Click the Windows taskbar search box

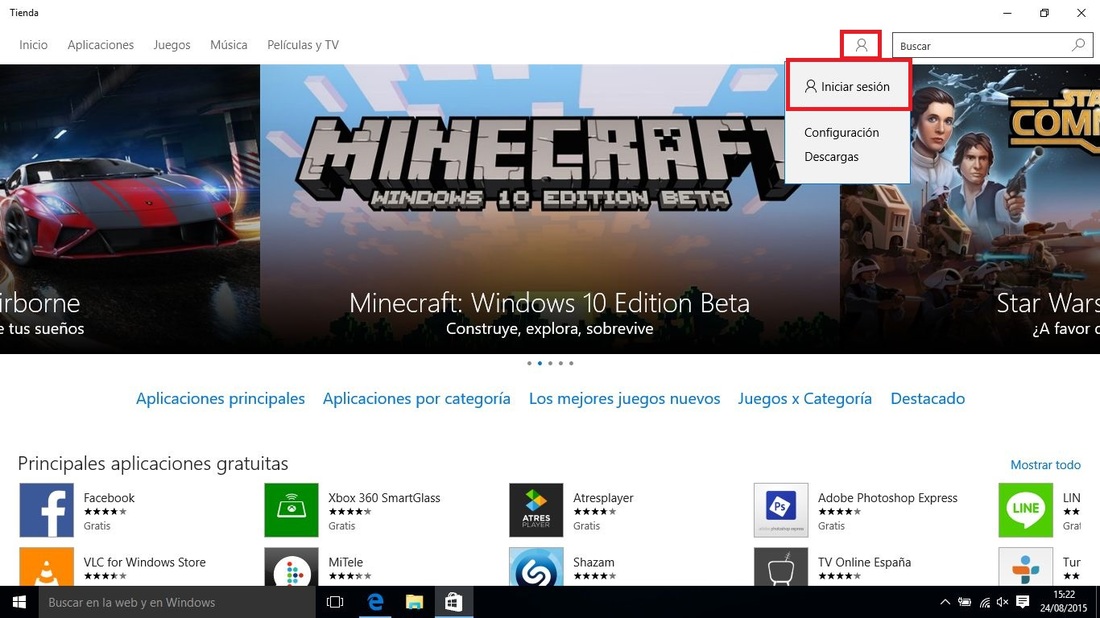point(177,603)
